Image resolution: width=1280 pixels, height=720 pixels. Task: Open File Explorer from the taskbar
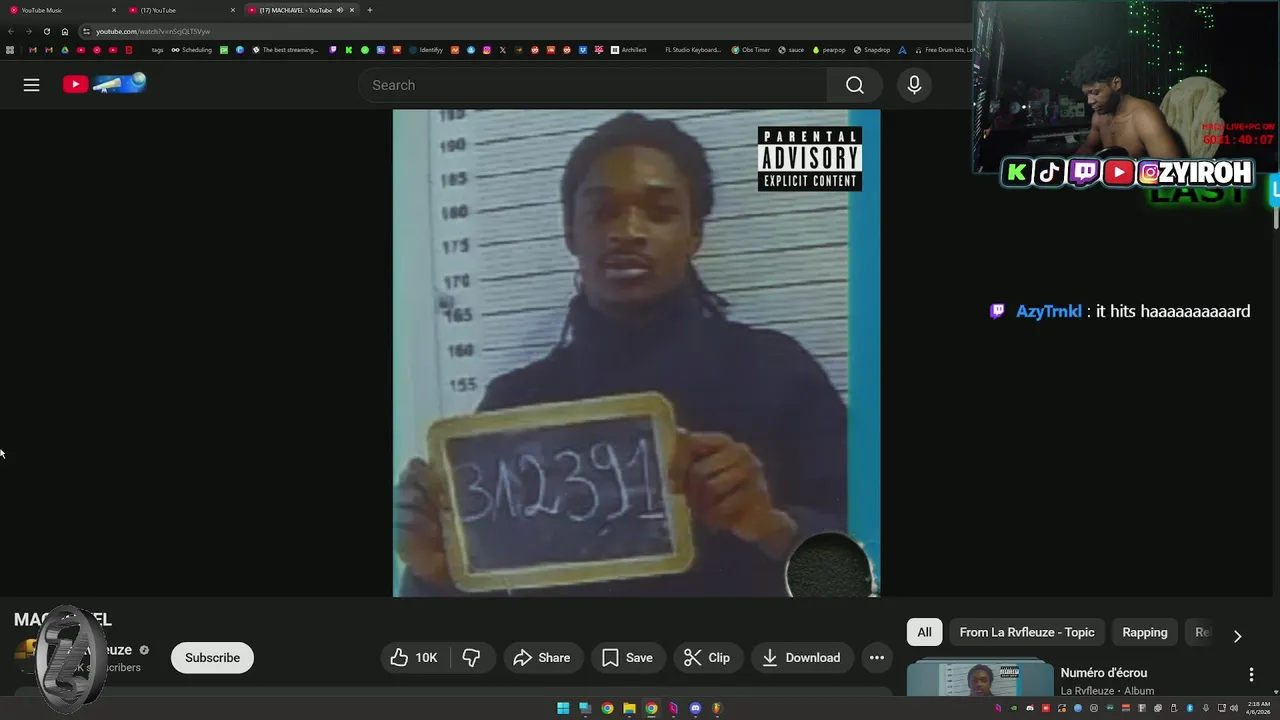click(629, 709)
